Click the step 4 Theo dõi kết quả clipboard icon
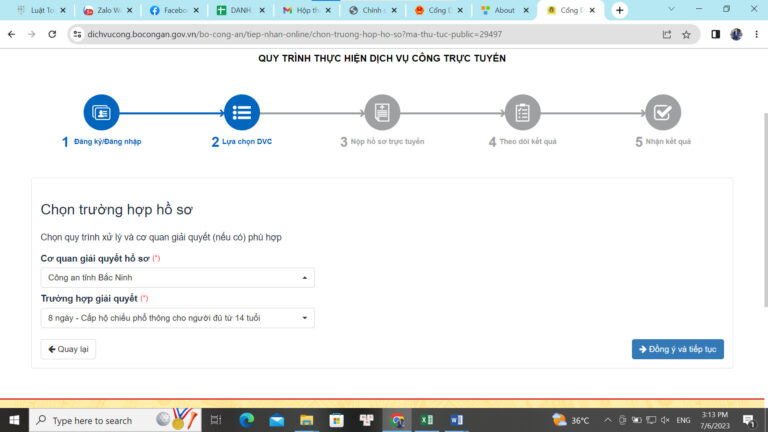The height and width of the screenshot is (432, 768). click(523, 113)
